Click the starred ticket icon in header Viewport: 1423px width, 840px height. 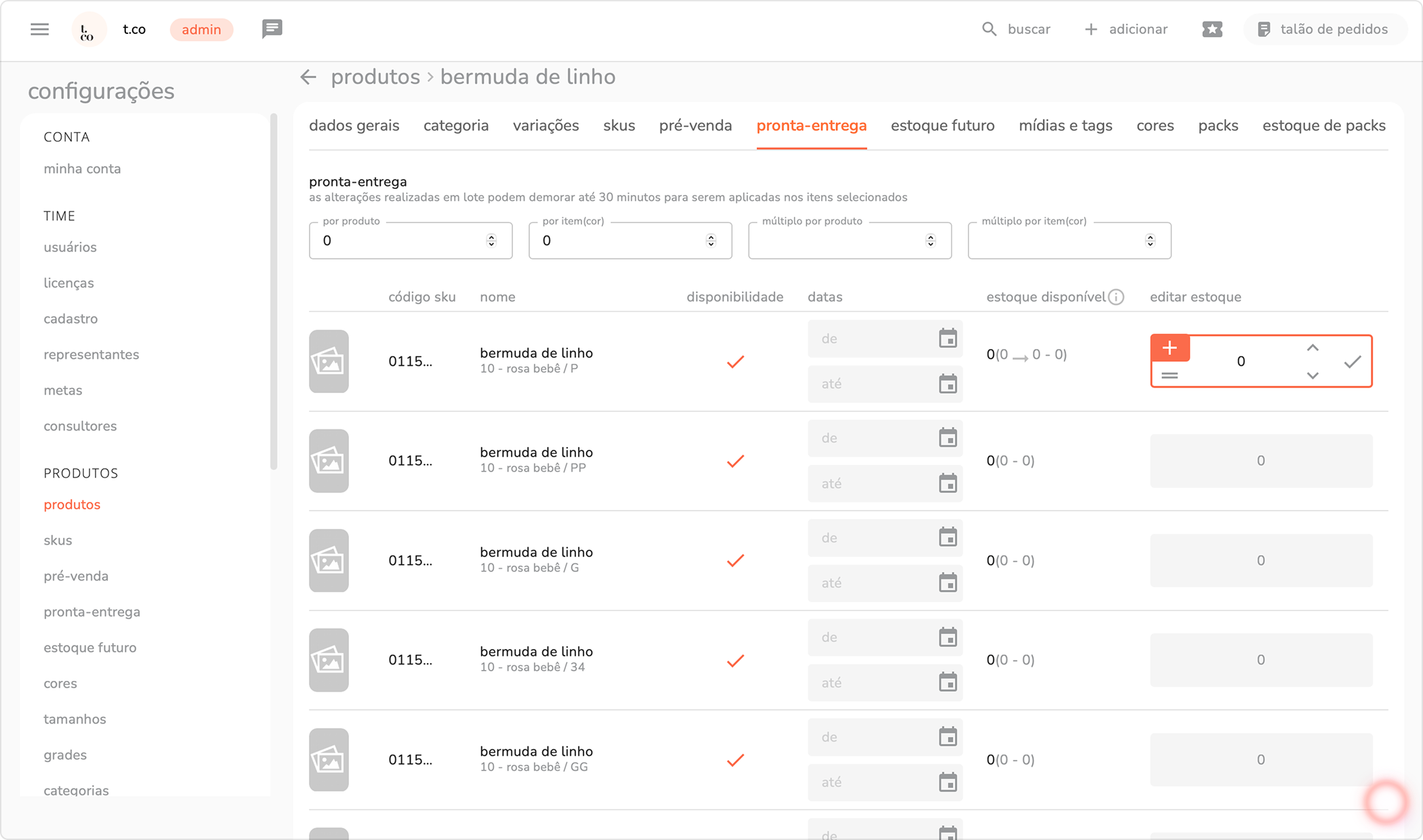tap(1212, 29)
